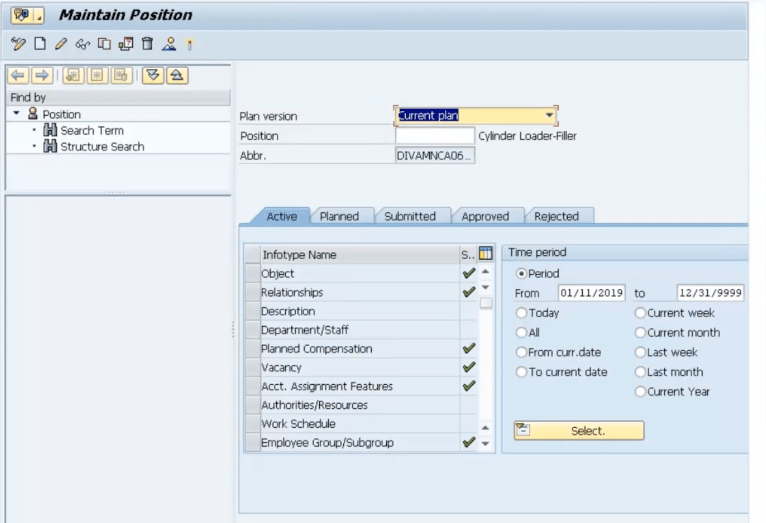Click the overview mountain icon
This screenshot has height=523, width=766.
[x=169, y=44]
